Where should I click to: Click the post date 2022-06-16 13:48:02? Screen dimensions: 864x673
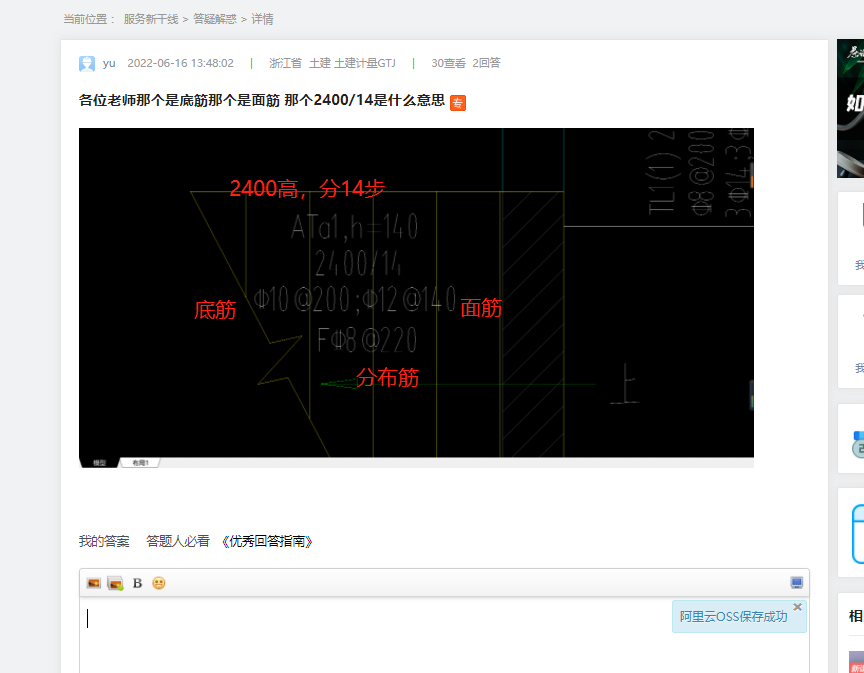tap(180, 63)
